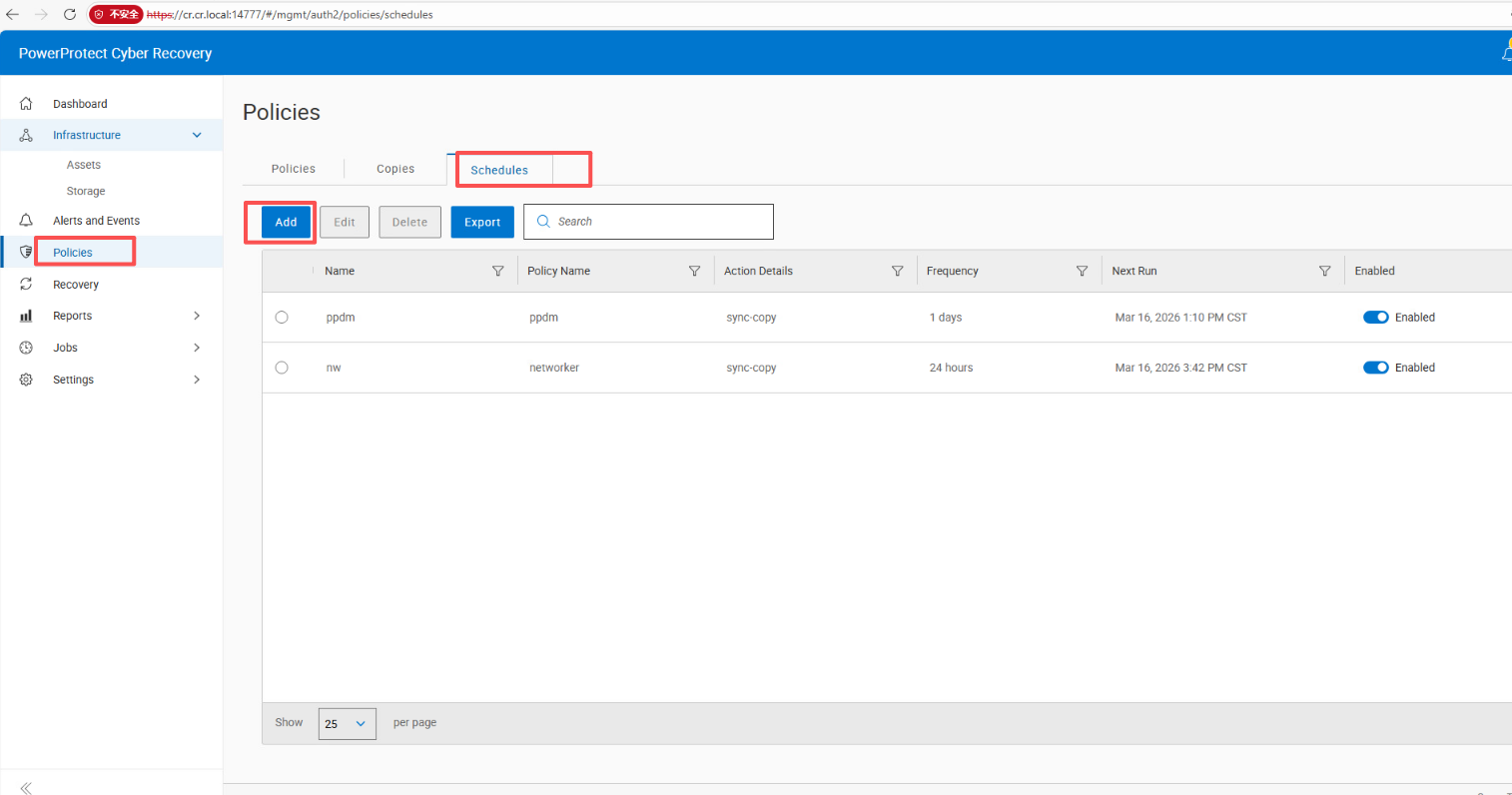Click the Delete button
This screenshot has width=1512, height=795.
(x=409, y=222)
